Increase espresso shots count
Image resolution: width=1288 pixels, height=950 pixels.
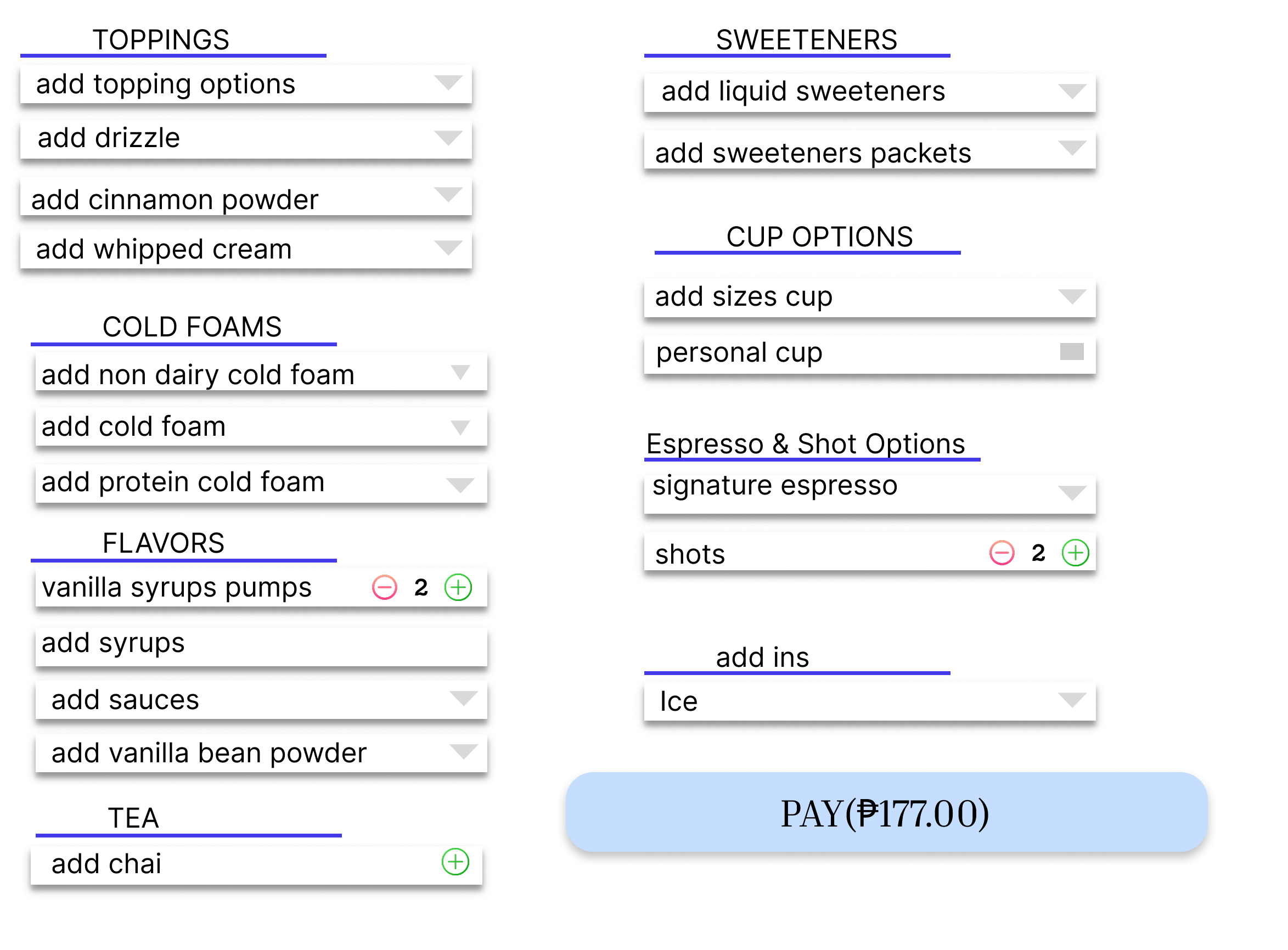(1075, 553)
